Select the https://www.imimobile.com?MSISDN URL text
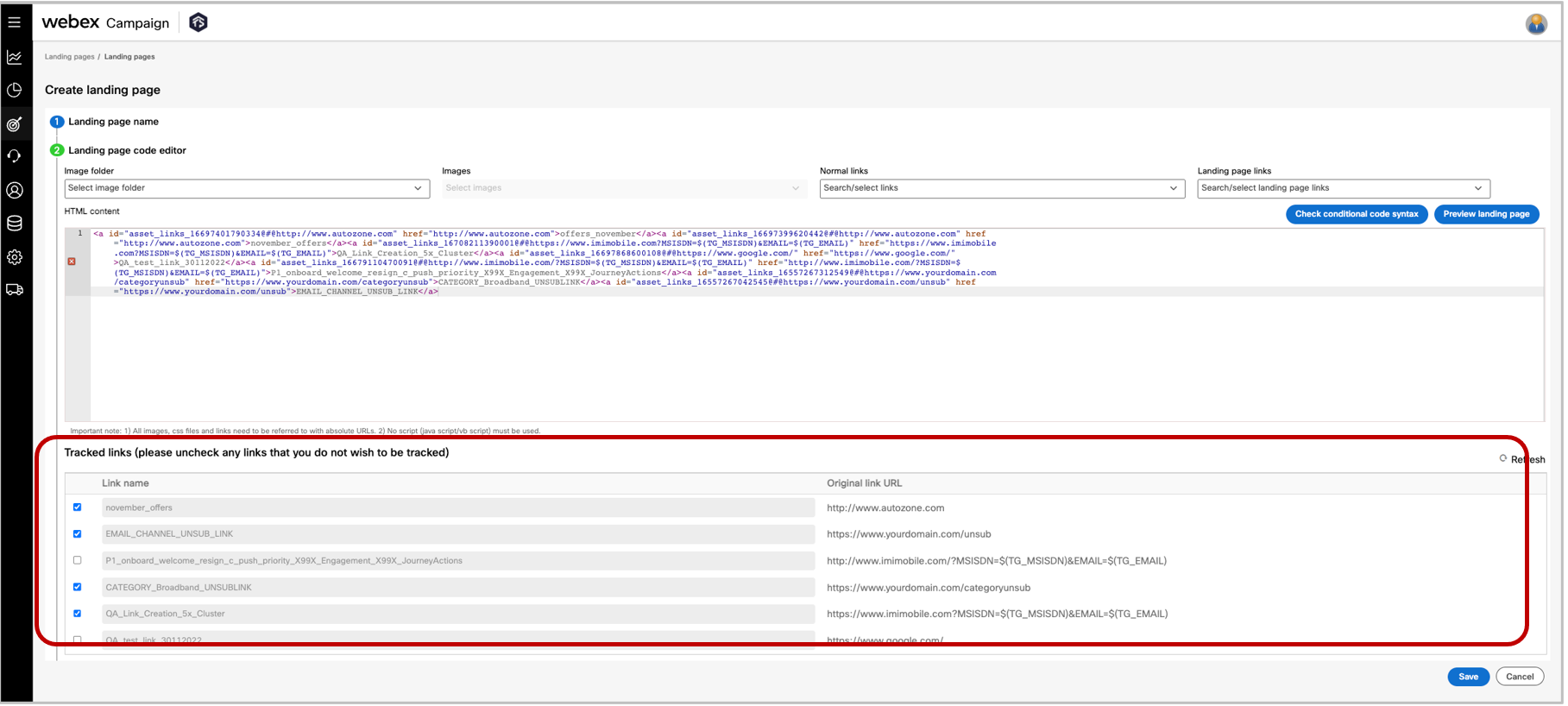The image size is (1568, 706). coord(998,614)
